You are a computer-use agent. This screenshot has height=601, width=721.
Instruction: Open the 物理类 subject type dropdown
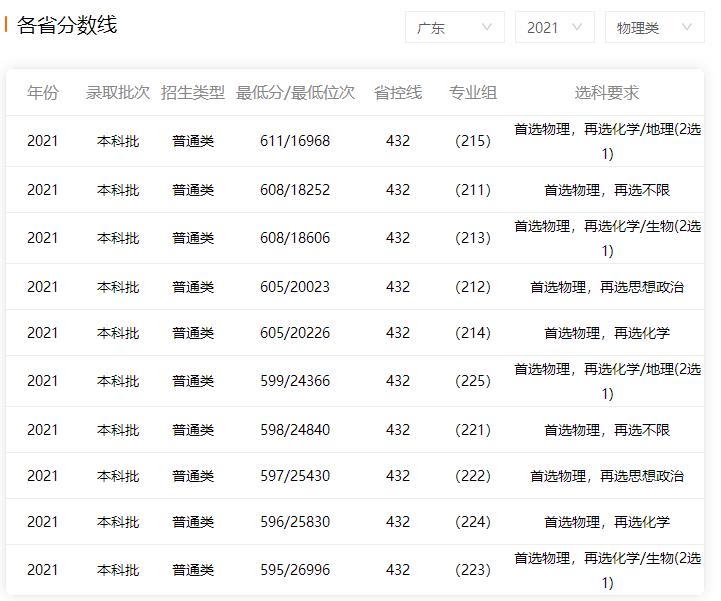point(654,28)
